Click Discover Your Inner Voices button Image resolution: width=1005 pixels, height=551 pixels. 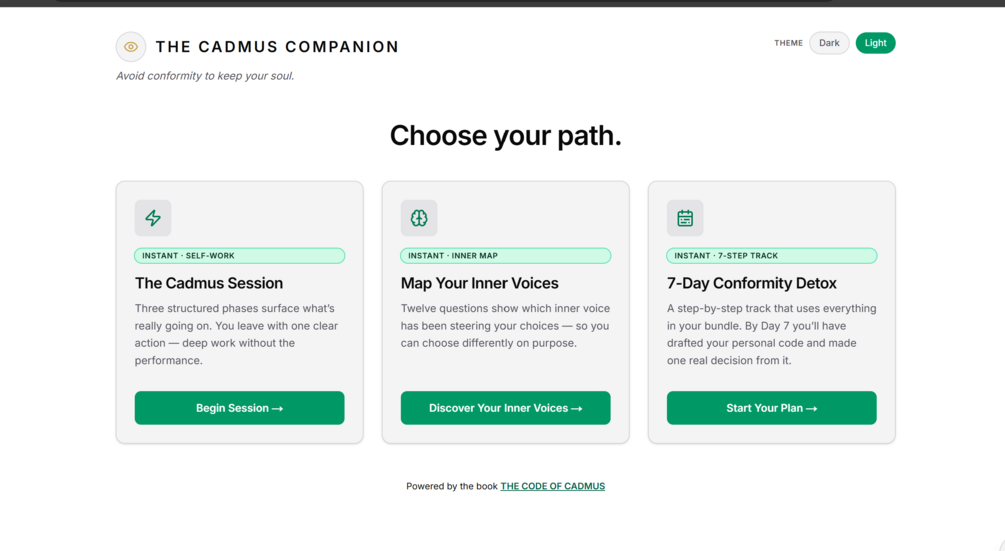[x=505, y=408]
